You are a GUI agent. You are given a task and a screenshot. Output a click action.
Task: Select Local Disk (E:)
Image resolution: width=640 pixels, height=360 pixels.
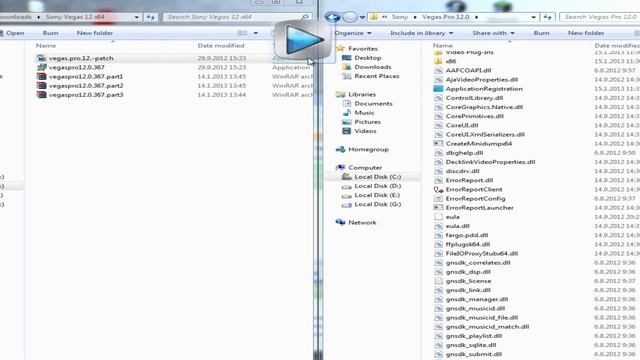coord(377,195)
